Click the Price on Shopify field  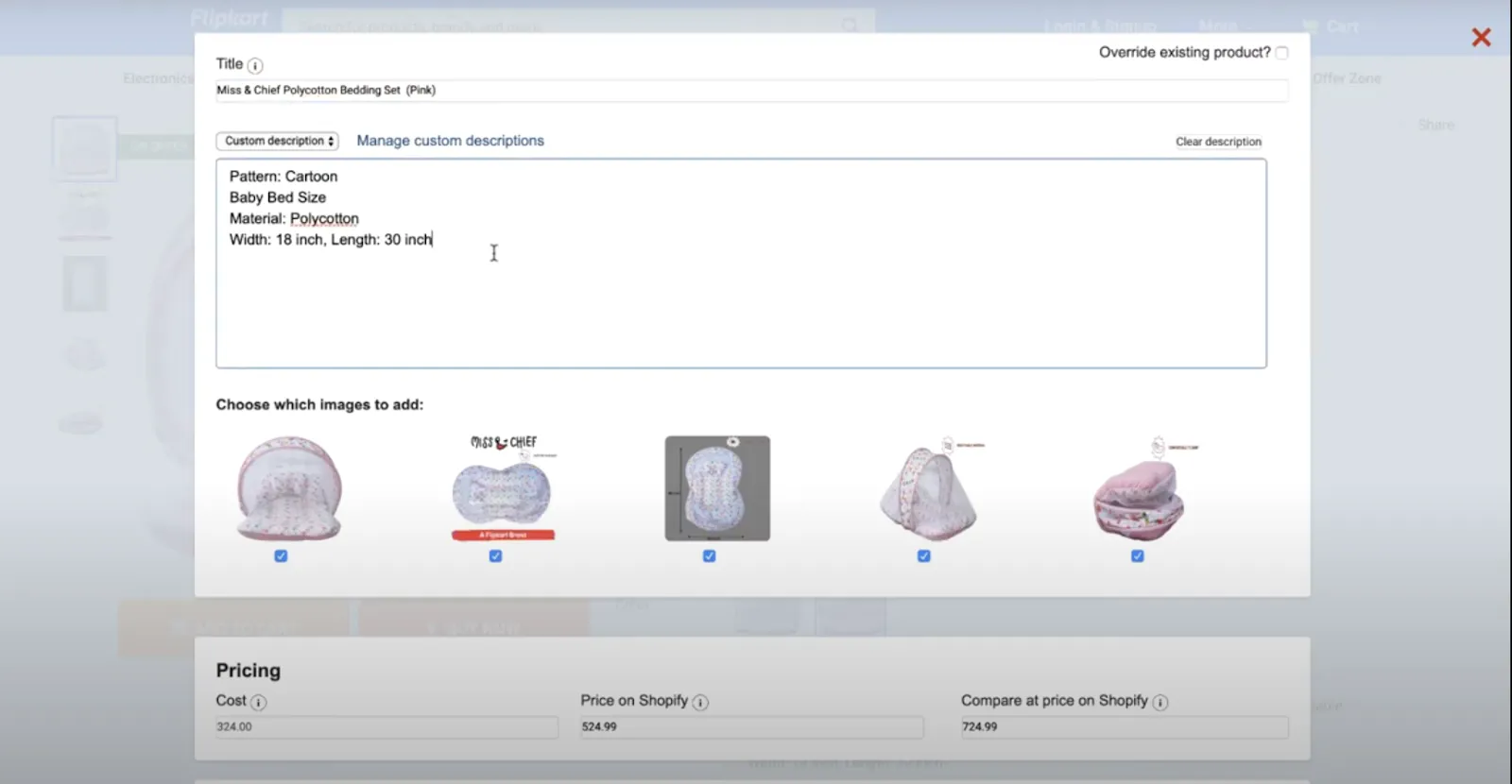click(751, 727)
